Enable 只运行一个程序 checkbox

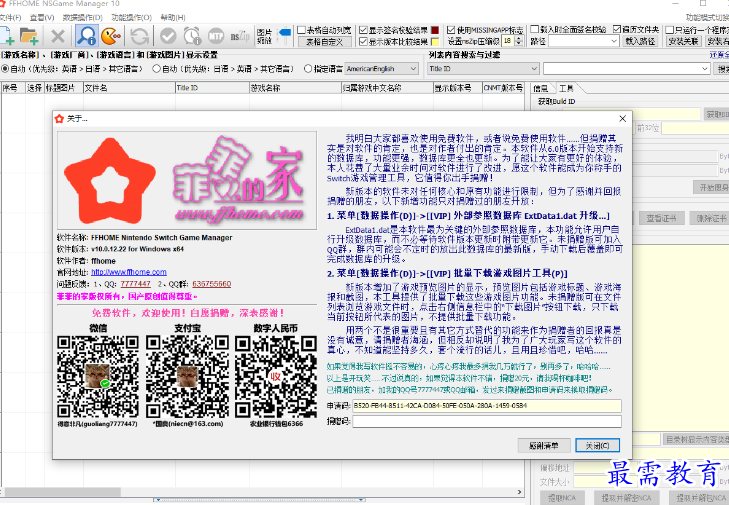tap(669, 30)
